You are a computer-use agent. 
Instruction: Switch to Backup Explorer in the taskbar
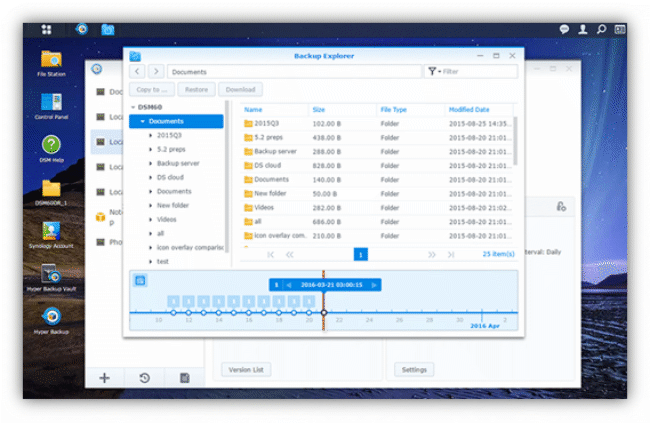point(108,29)
